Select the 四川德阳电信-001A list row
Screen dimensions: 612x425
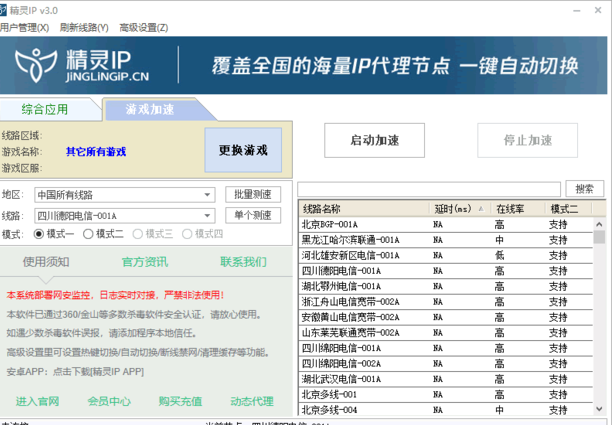[x=445, y=271]
